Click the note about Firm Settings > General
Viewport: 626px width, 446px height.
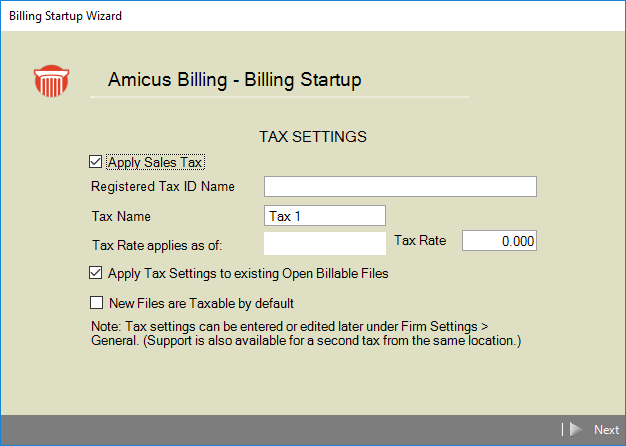coord(306,333)
